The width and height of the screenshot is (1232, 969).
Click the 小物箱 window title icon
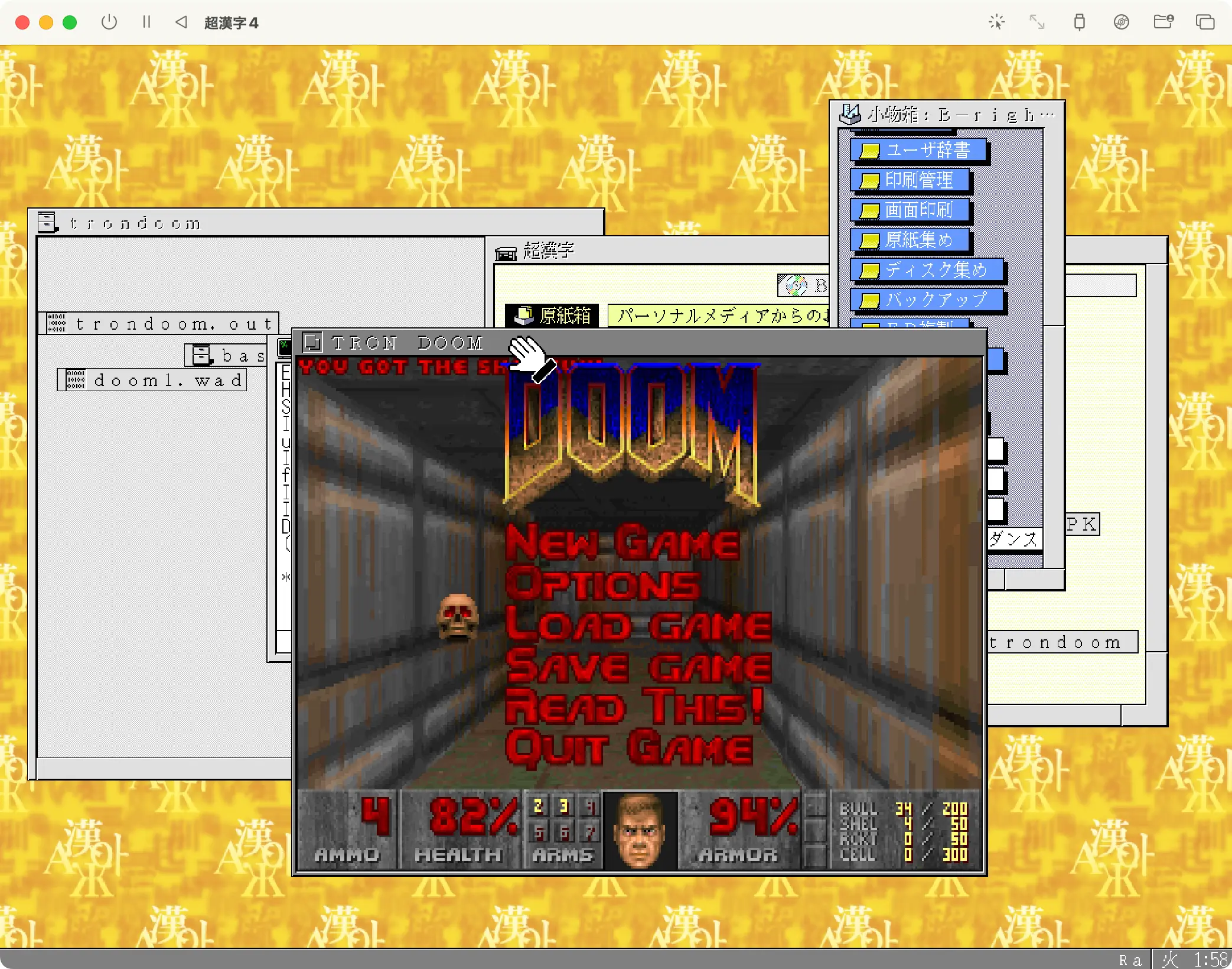click(x=850, y=115)
